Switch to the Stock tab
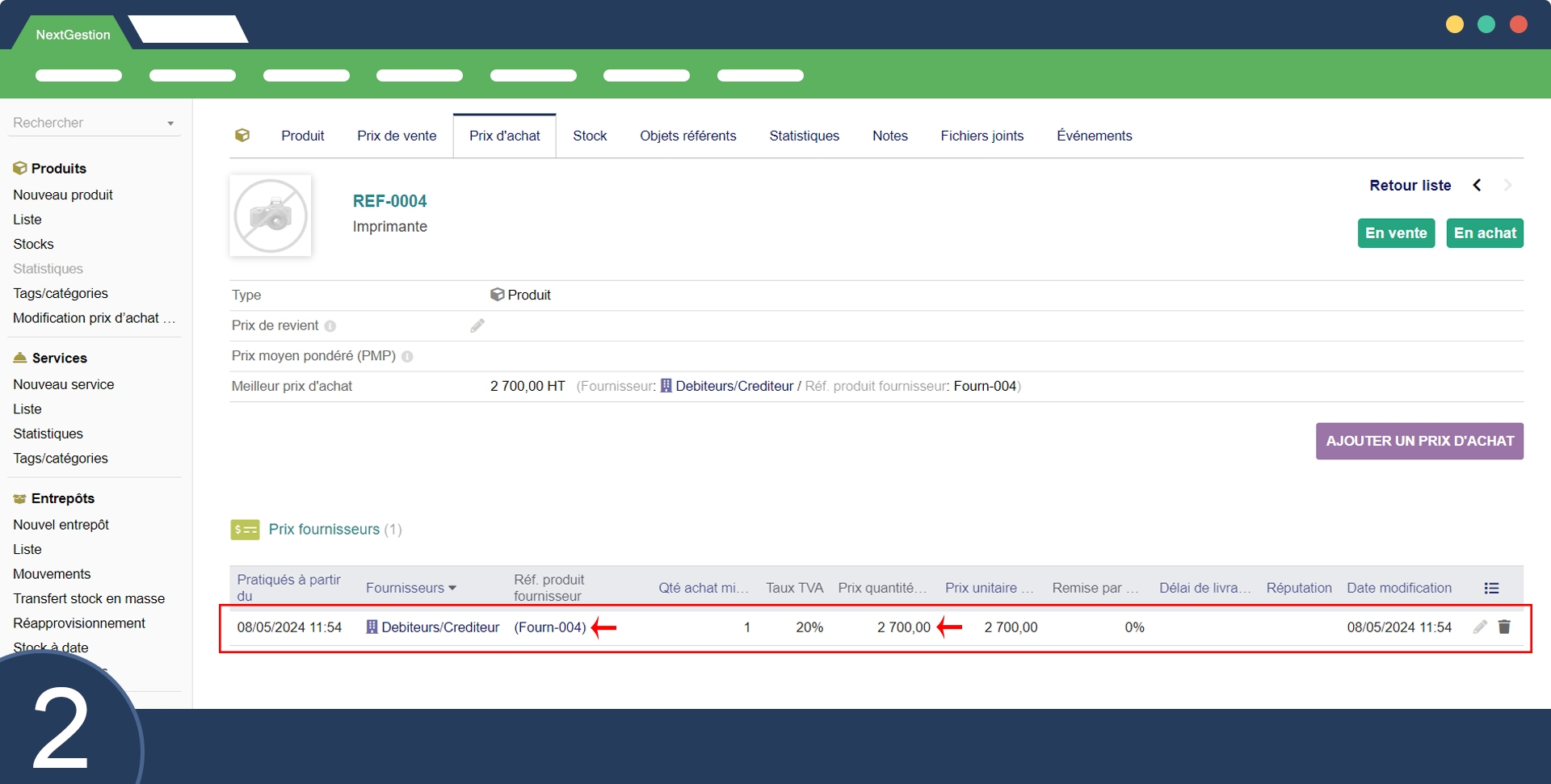 pos(589,136)
